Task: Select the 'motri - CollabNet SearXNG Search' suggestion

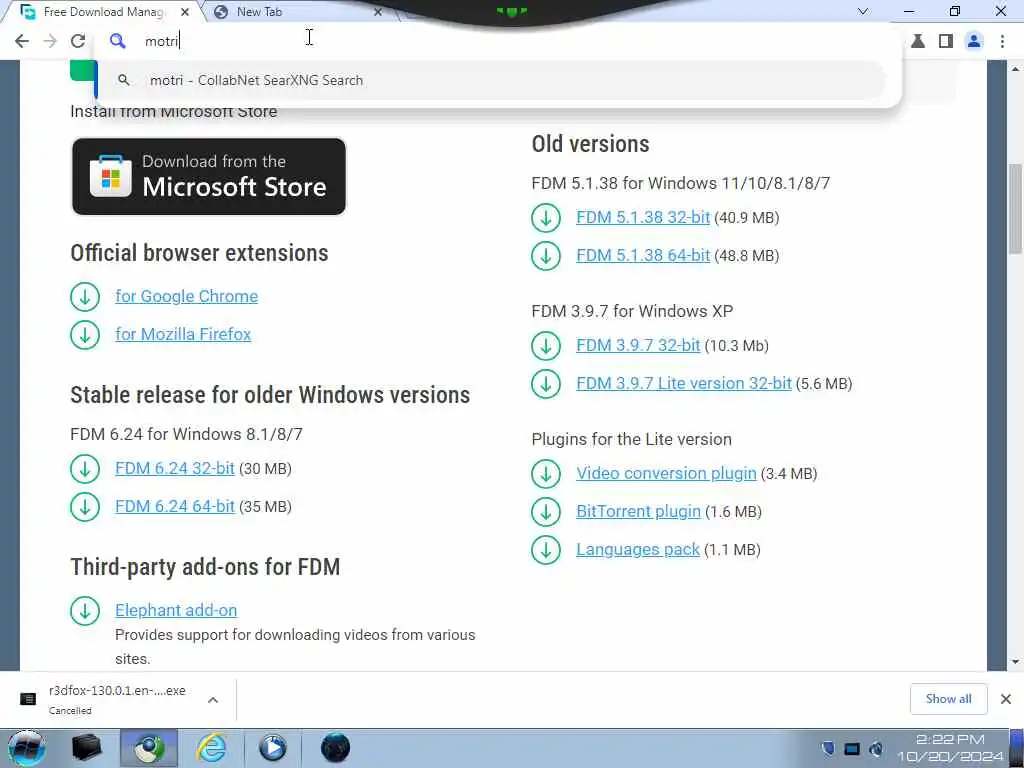Action: tap(490, 80)
